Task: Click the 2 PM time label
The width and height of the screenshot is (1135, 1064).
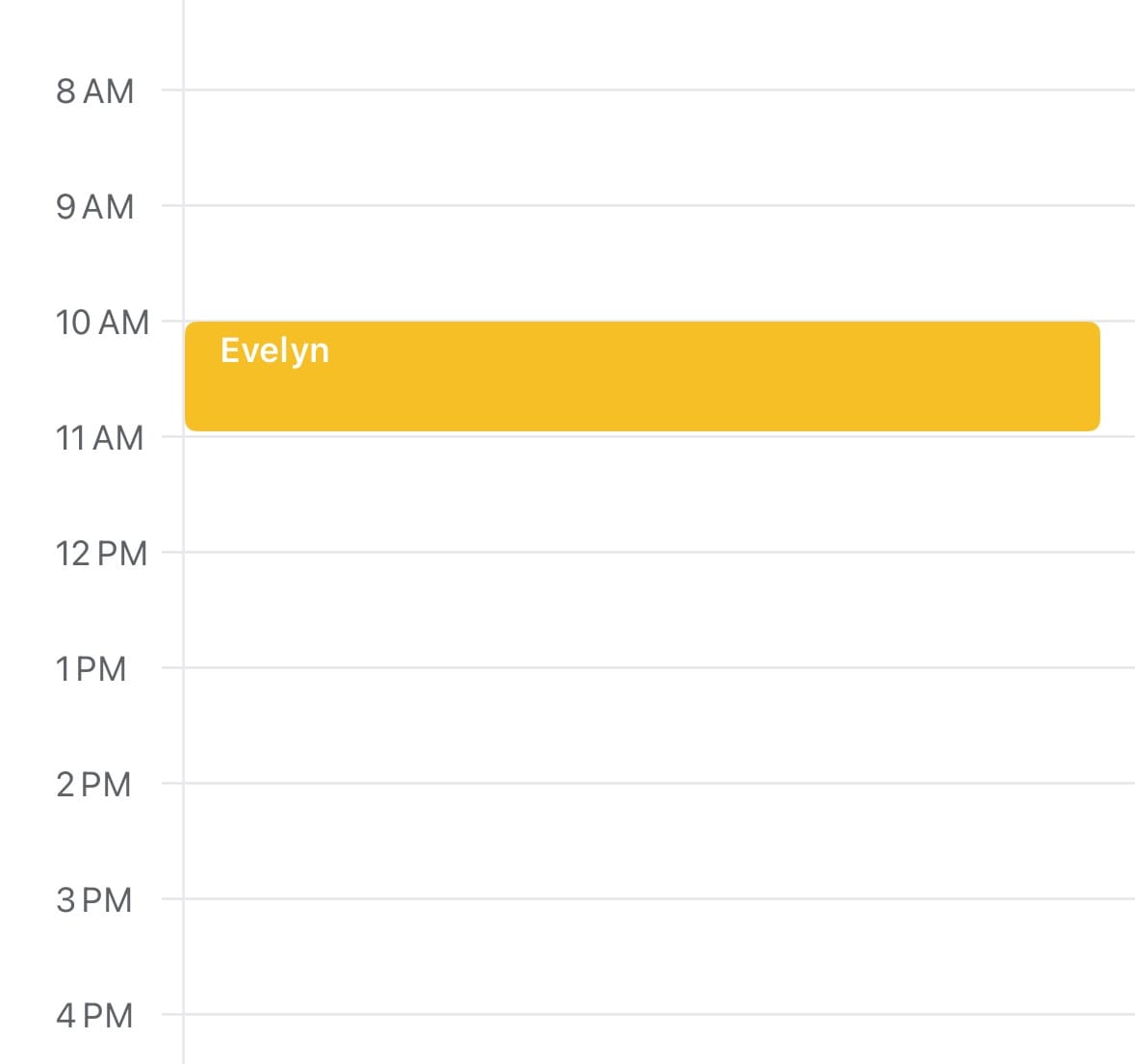Action: coord(93,785)
